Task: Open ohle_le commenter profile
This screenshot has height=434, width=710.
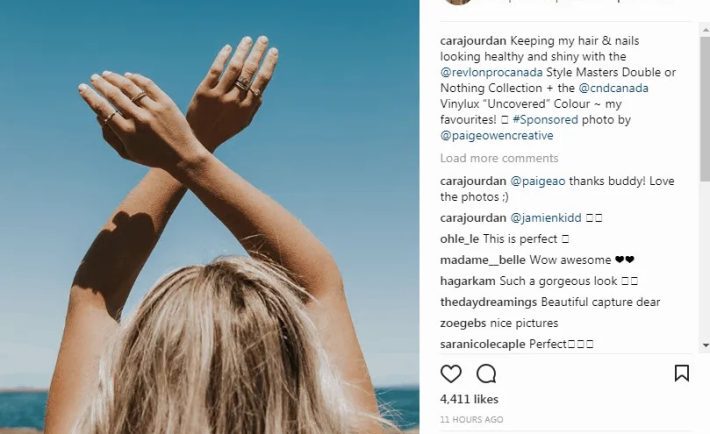Action: click(459, 239)
